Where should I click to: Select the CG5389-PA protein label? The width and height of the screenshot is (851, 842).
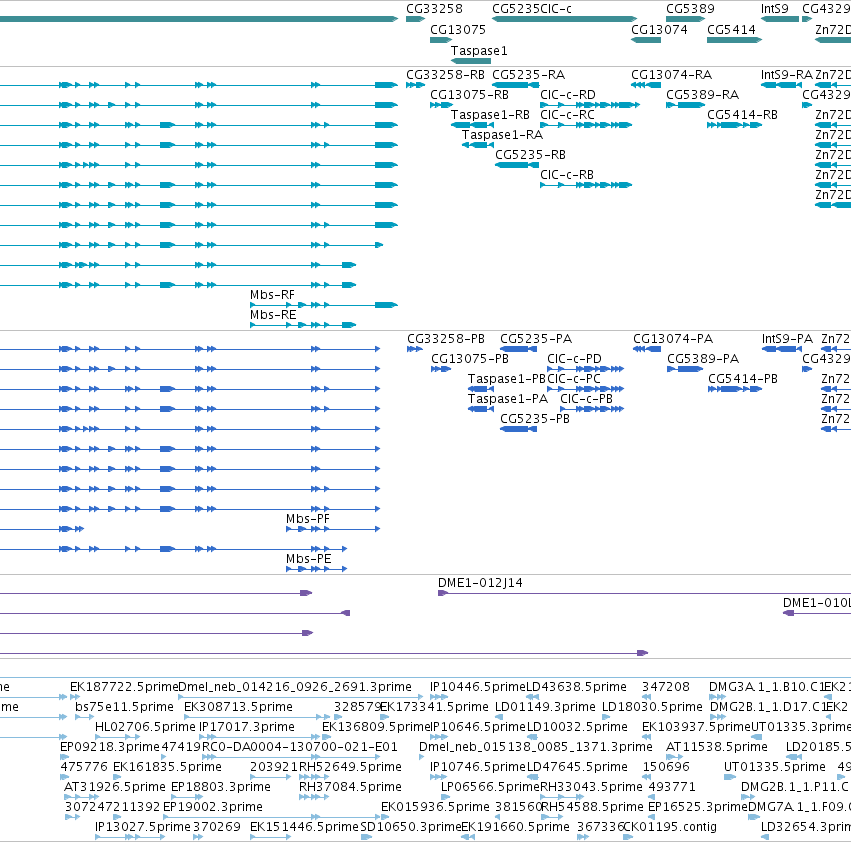(703, 359)
